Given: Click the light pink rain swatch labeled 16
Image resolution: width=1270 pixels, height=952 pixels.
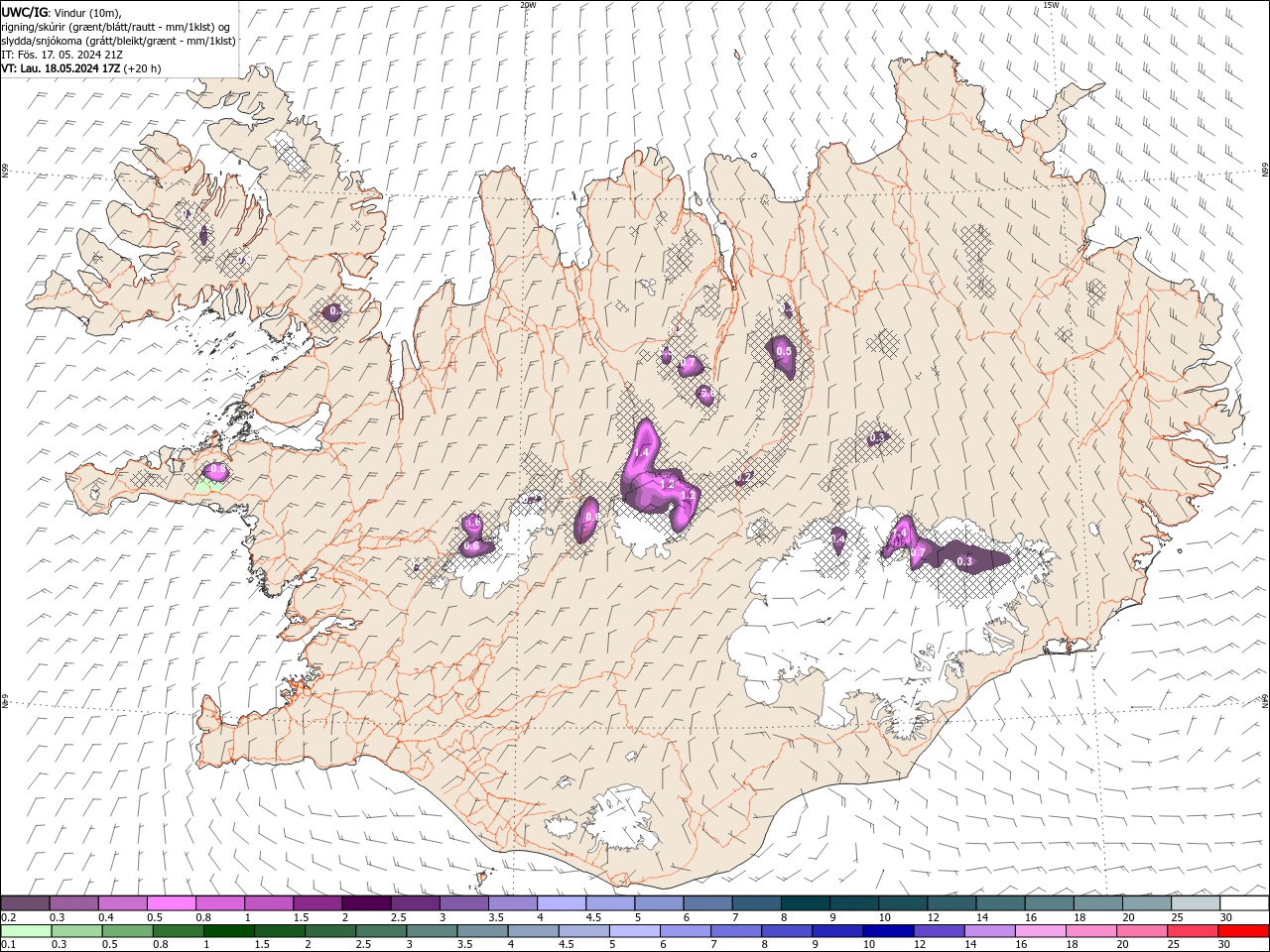Looking at the screenshot, I should click(x=1040, y=931).
